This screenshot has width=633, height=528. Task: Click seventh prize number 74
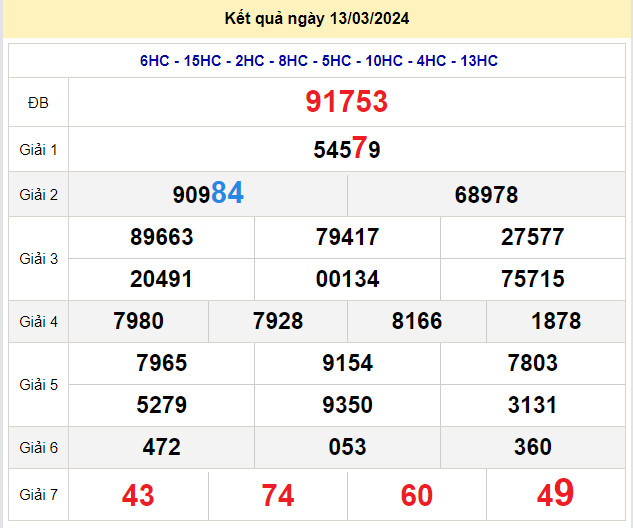tap(278, 495)
